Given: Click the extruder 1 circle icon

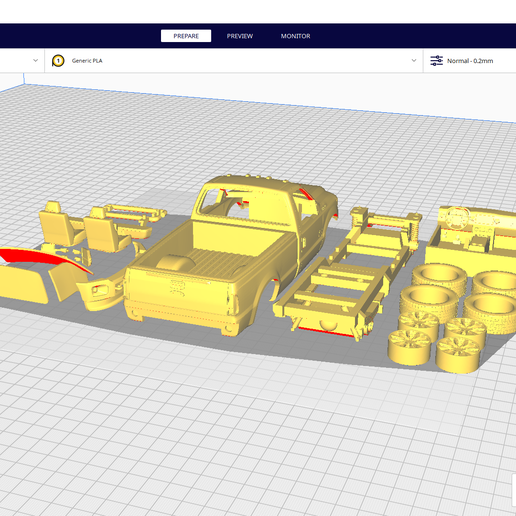Looking at the screenshot, I should (58, 61).
